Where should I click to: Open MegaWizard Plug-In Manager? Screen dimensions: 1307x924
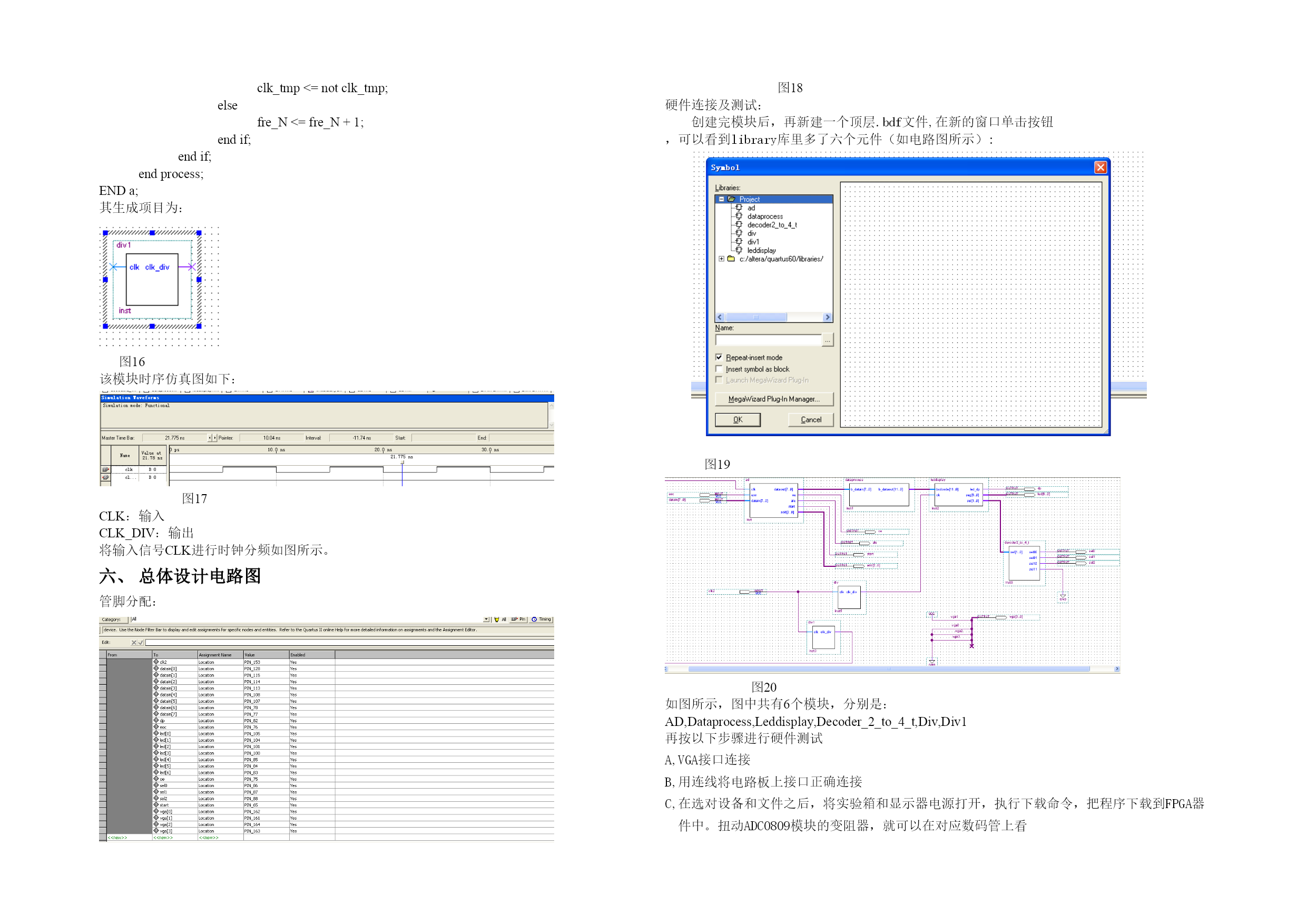(774, 399)
